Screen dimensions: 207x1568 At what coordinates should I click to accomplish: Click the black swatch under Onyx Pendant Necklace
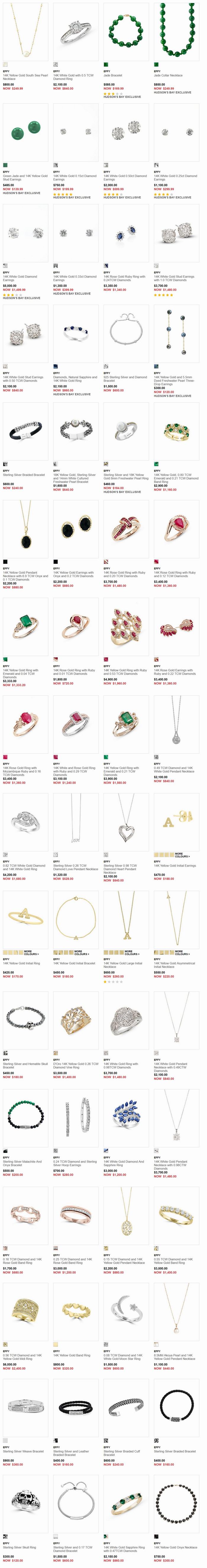(x=5, y=561)
